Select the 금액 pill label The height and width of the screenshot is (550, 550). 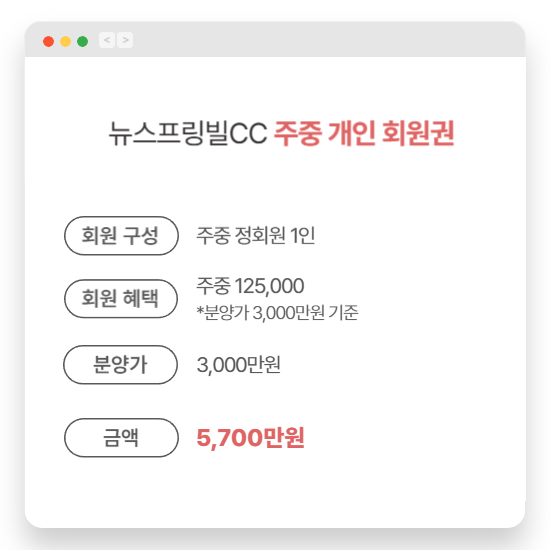121,438
